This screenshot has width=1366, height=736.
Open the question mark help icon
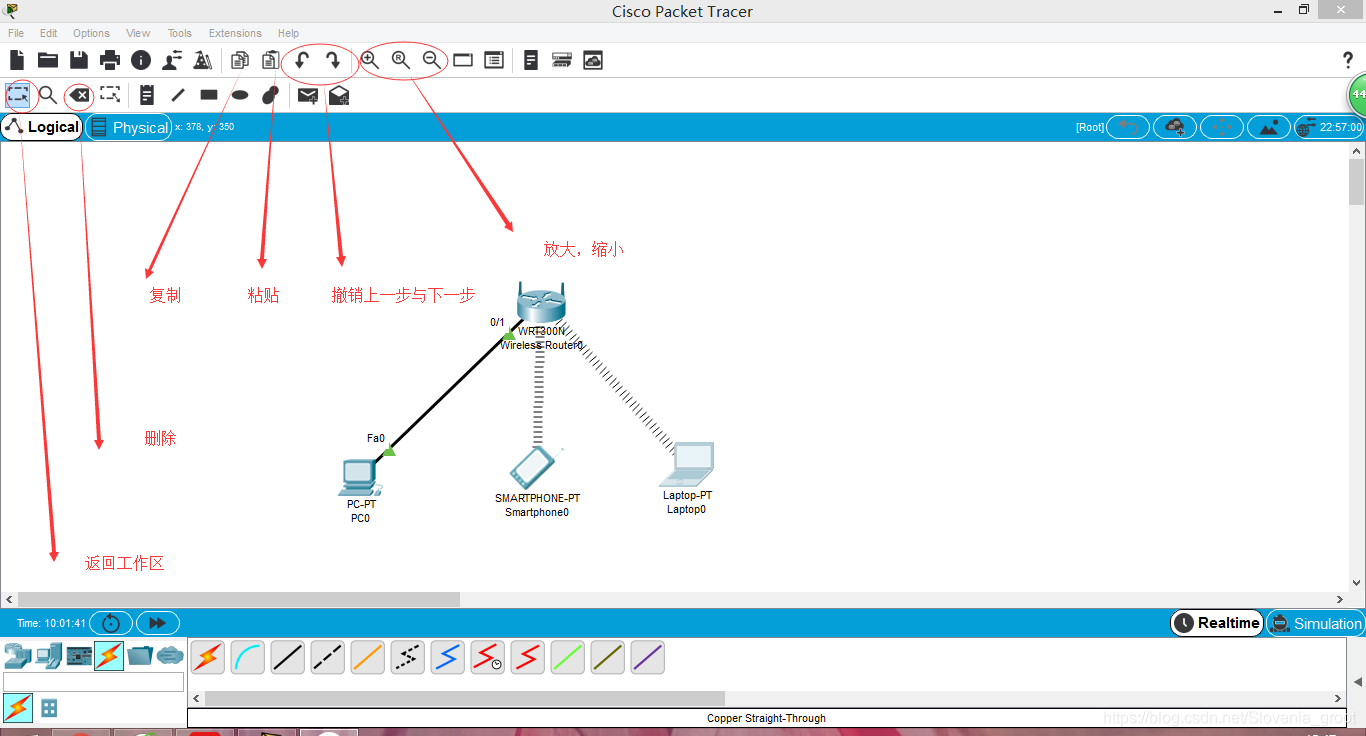pos(1348,60)
